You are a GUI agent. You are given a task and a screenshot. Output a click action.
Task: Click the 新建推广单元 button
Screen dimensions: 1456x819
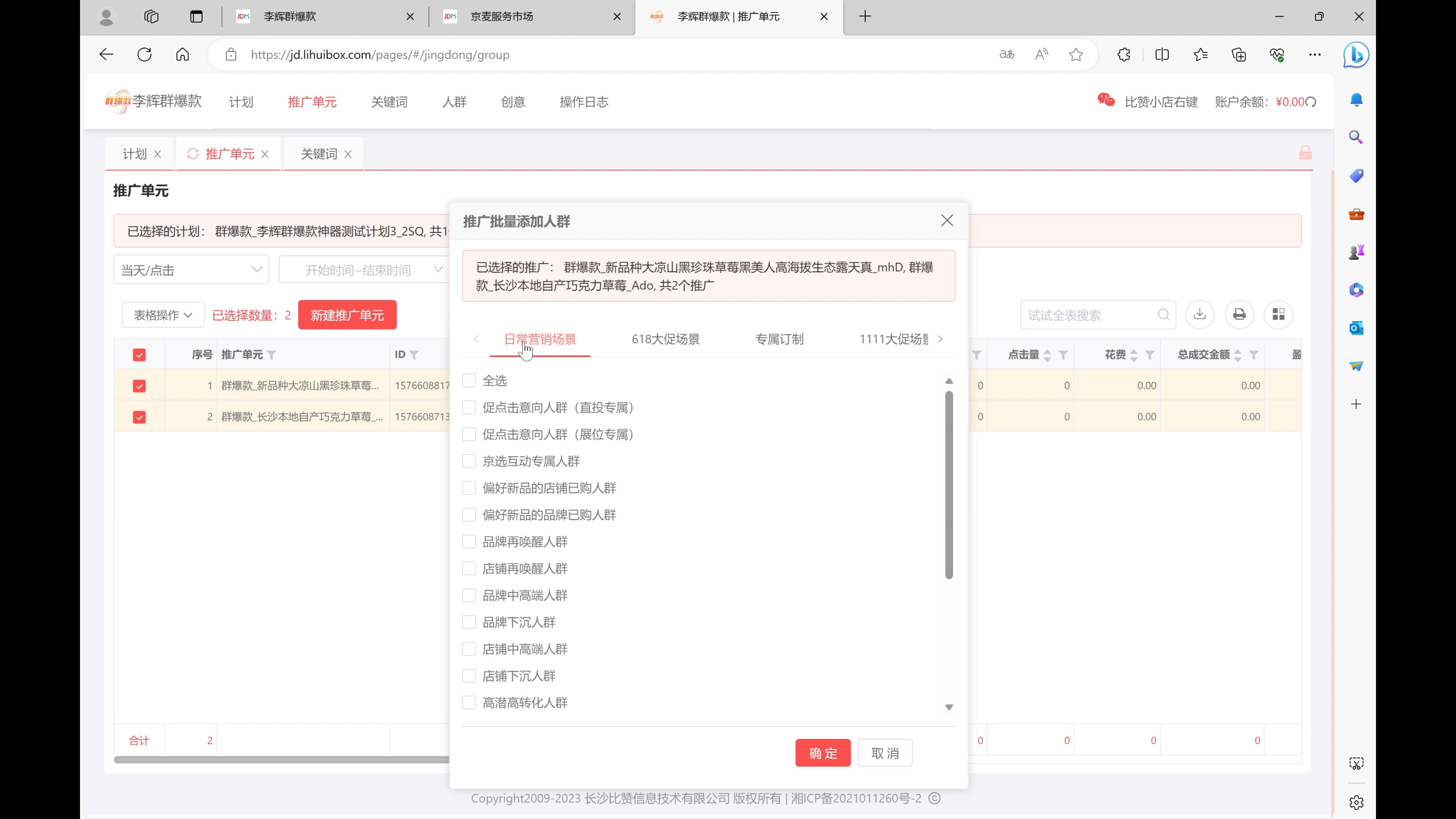[347, 315]
